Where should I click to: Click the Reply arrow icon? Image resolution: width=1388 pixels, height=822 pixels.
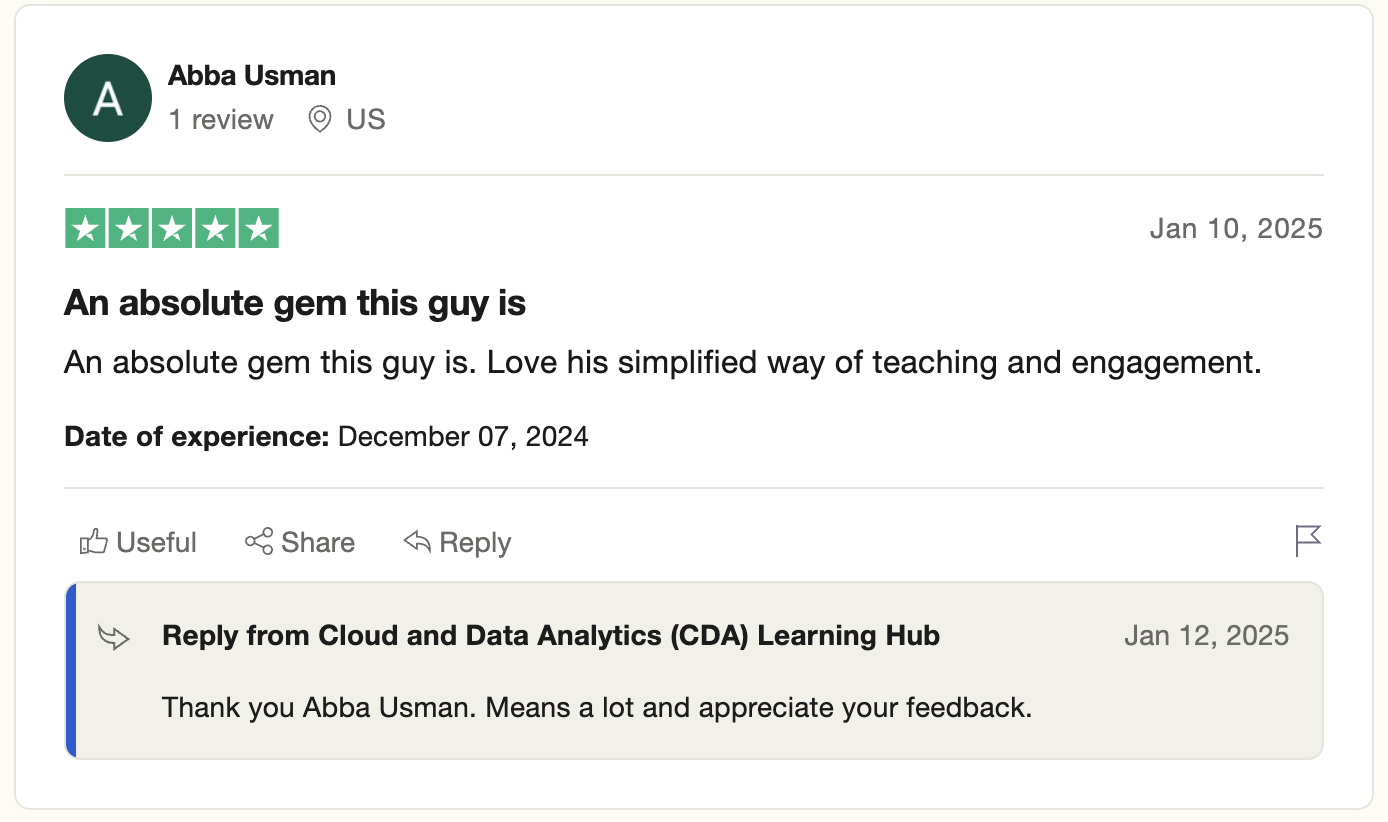(417, 542)
